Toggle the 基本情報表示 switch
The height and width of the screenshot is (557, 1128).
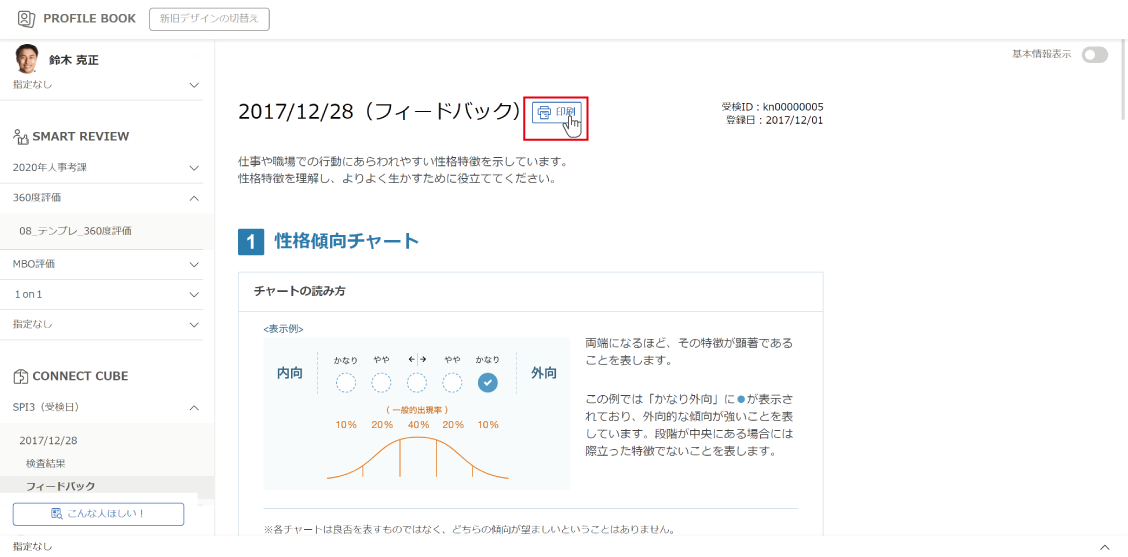tap(1094, 55)
